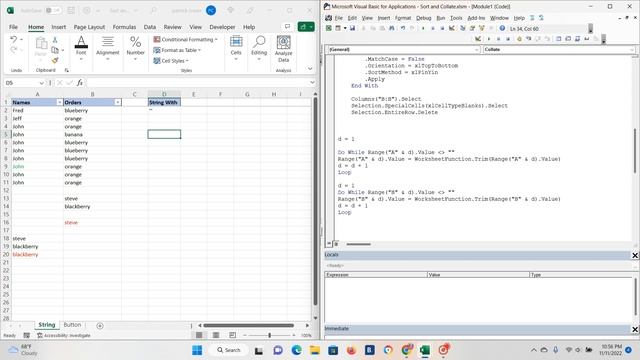Viewport: 640px width, 360px height.
Task: Add a new sheet with plus button
Action: coord(100,326)
